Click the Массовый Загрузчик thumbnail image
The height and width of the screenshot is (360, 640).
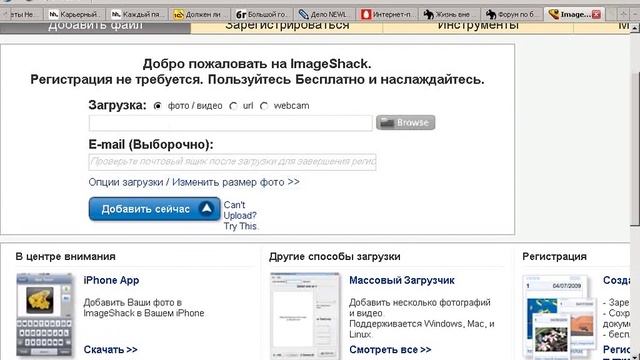pyautogui.click(x=305, y=316)
